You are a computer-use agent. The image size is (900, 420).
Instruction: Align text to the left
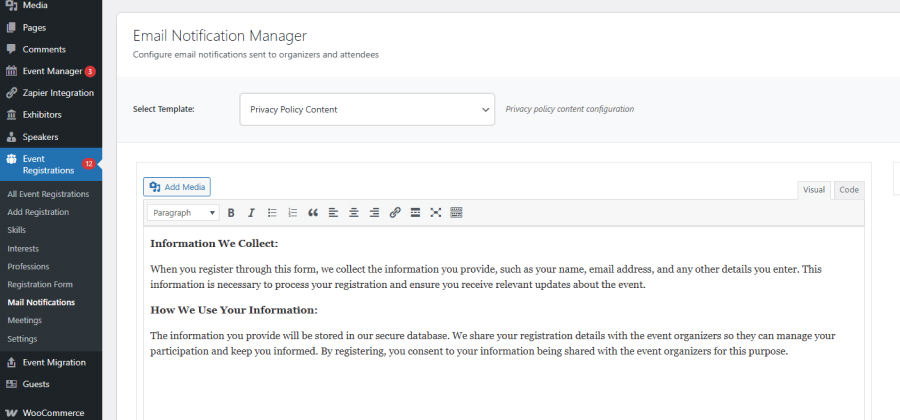click(x=333, y=213)
